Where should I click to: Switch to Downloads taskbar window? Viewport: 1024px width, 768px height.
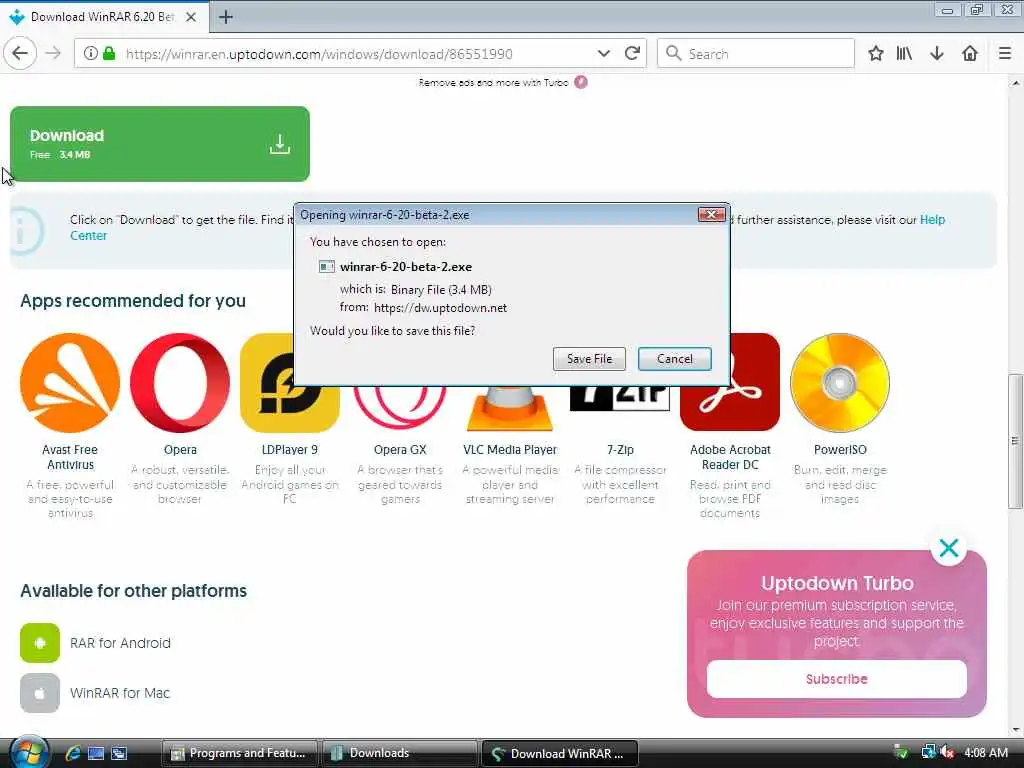click(x=399, y=753)
